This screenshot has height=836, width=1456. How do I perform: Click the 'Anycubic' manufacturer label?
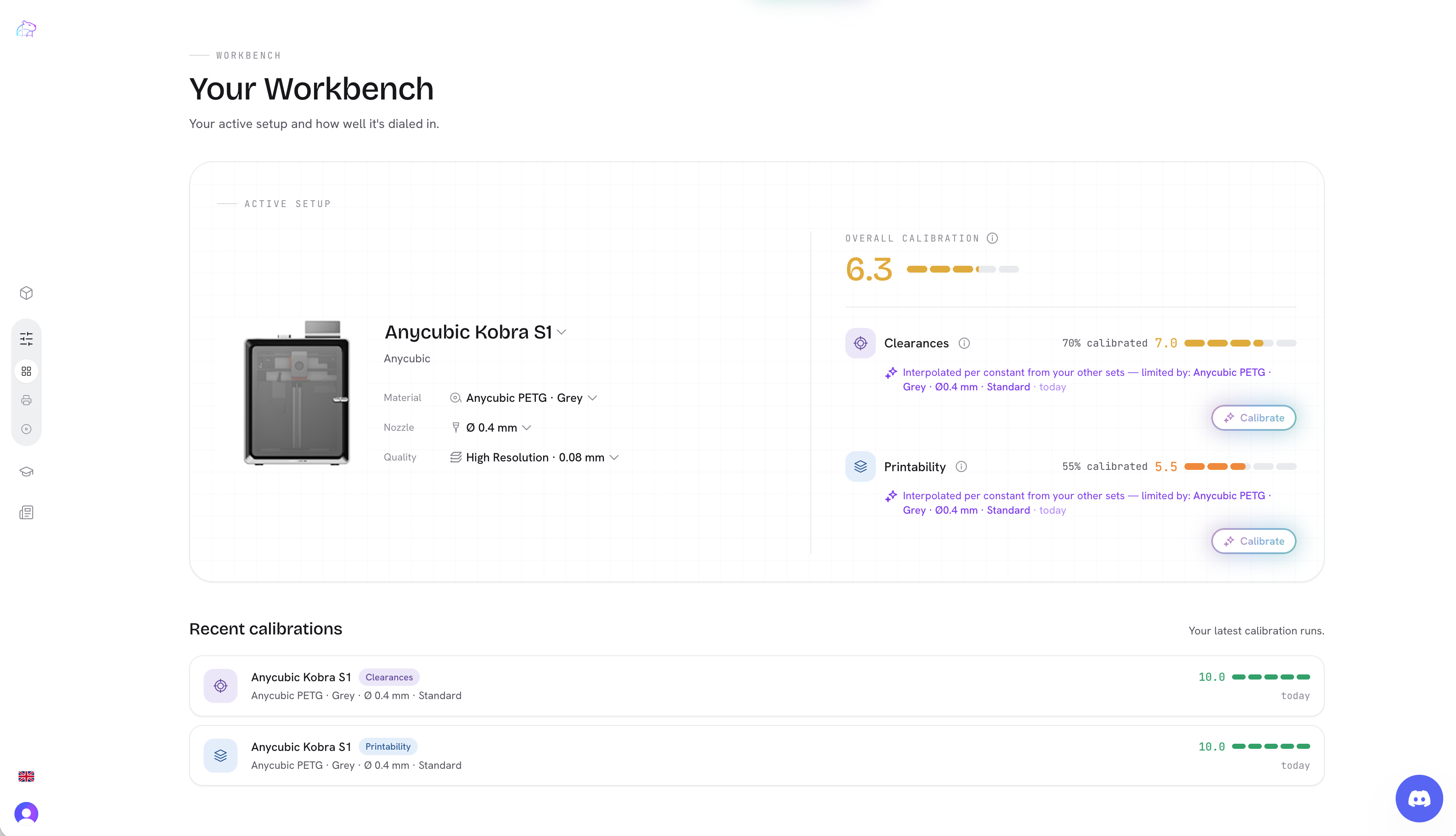[407, 358]
